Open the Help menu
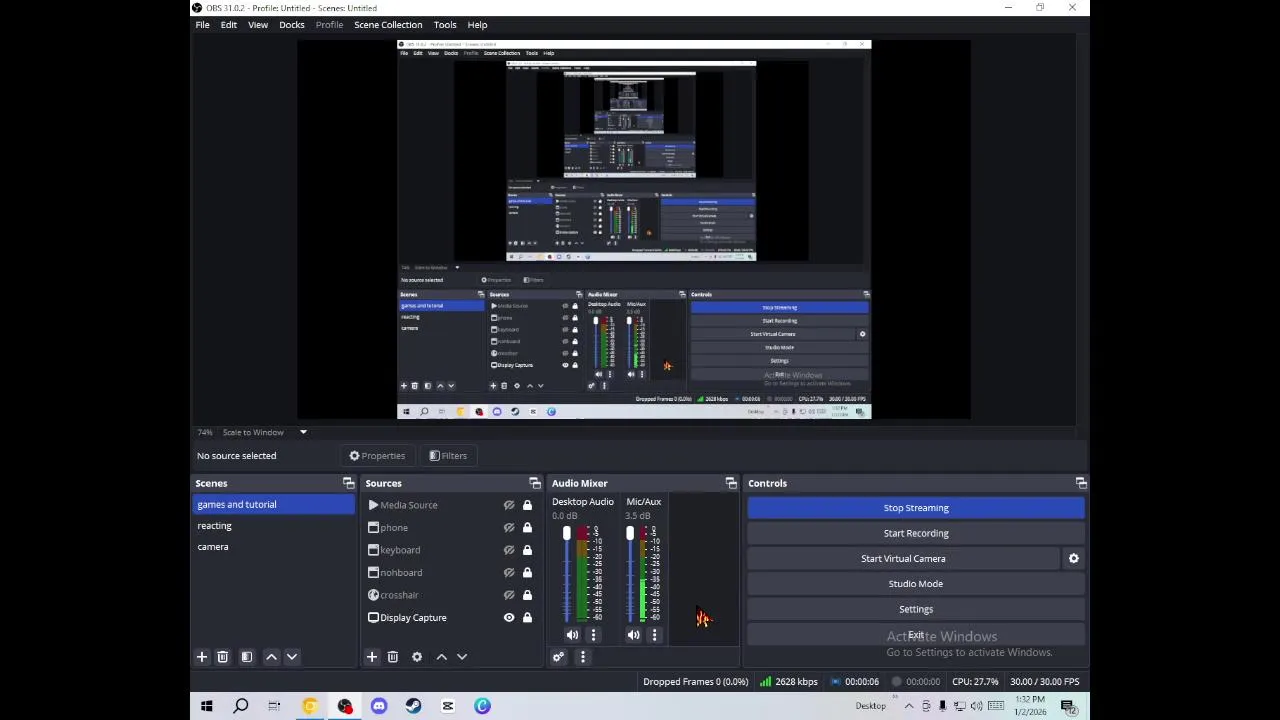Viewport: 1280px width, 720px height. pos(477,25)
